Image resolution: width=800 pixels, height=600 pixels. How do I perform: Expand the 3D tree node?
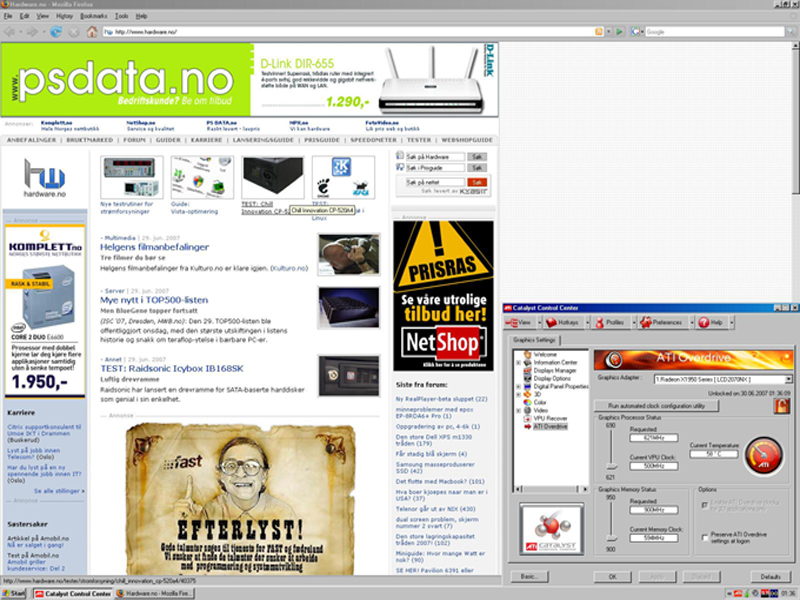[518, 394]
